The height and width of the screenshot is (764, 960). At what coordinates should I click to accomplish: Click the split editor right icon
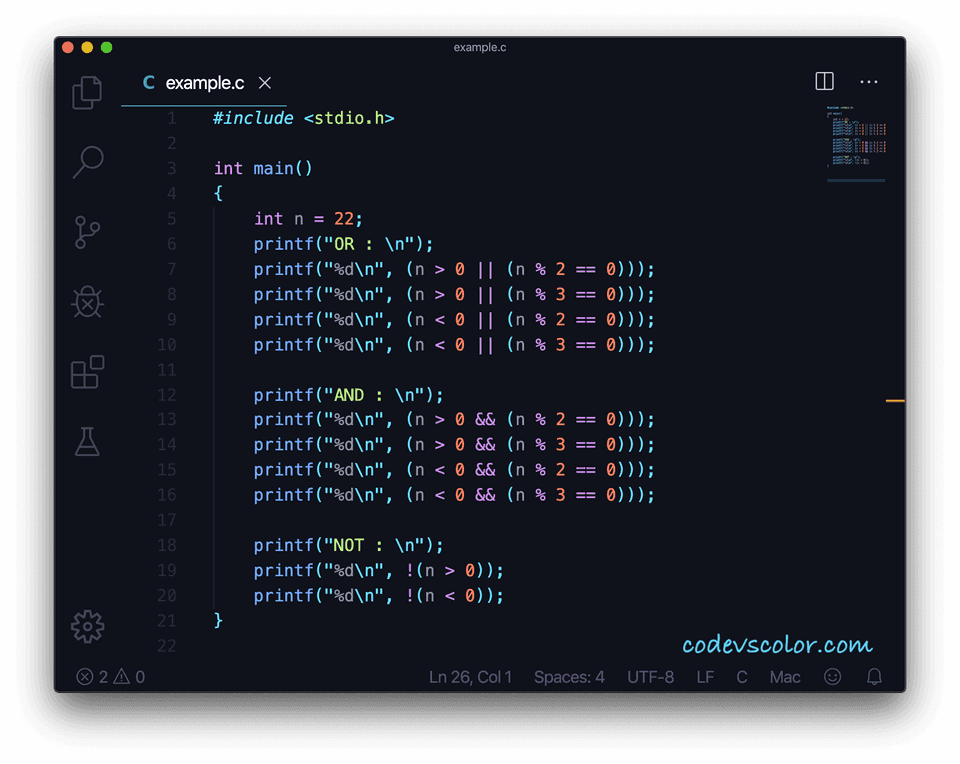[824, 82]
